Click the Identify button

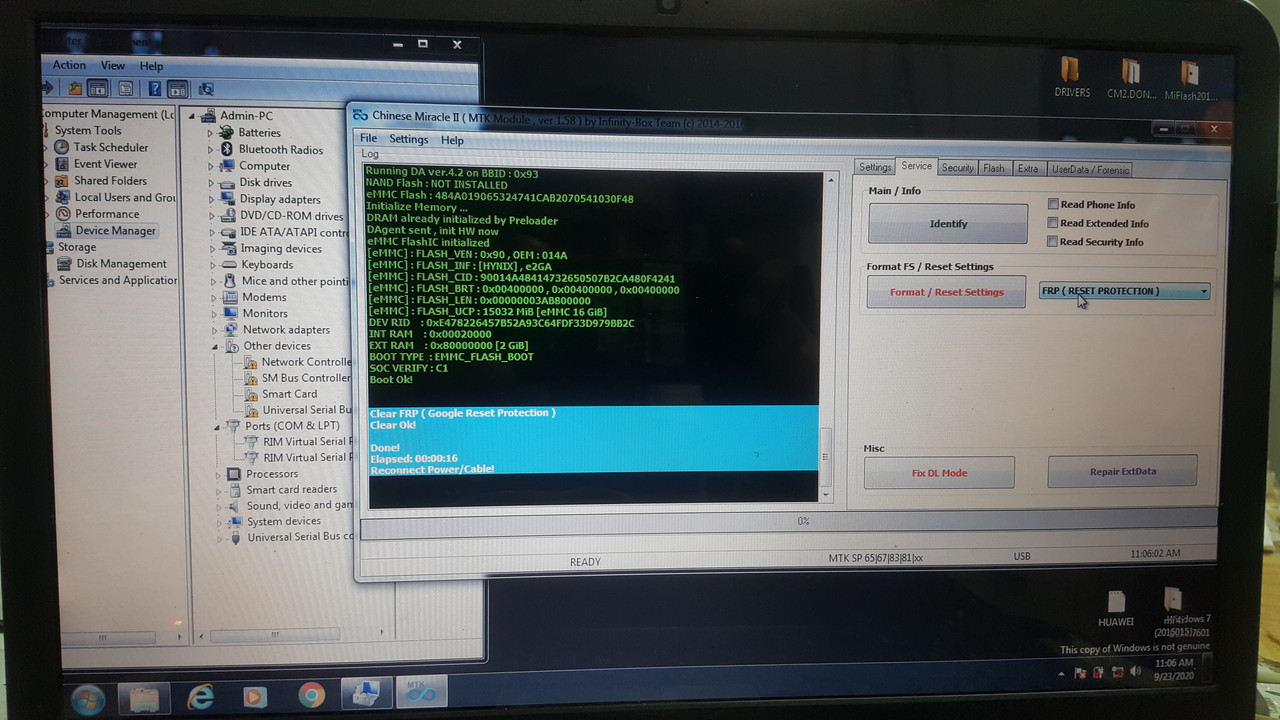click(x=948, y=224)
